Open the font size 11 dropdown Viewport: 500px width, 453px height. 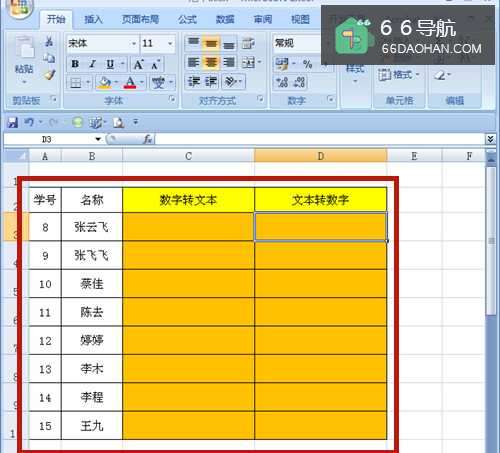pyautogui.click(x=170, y=44)
